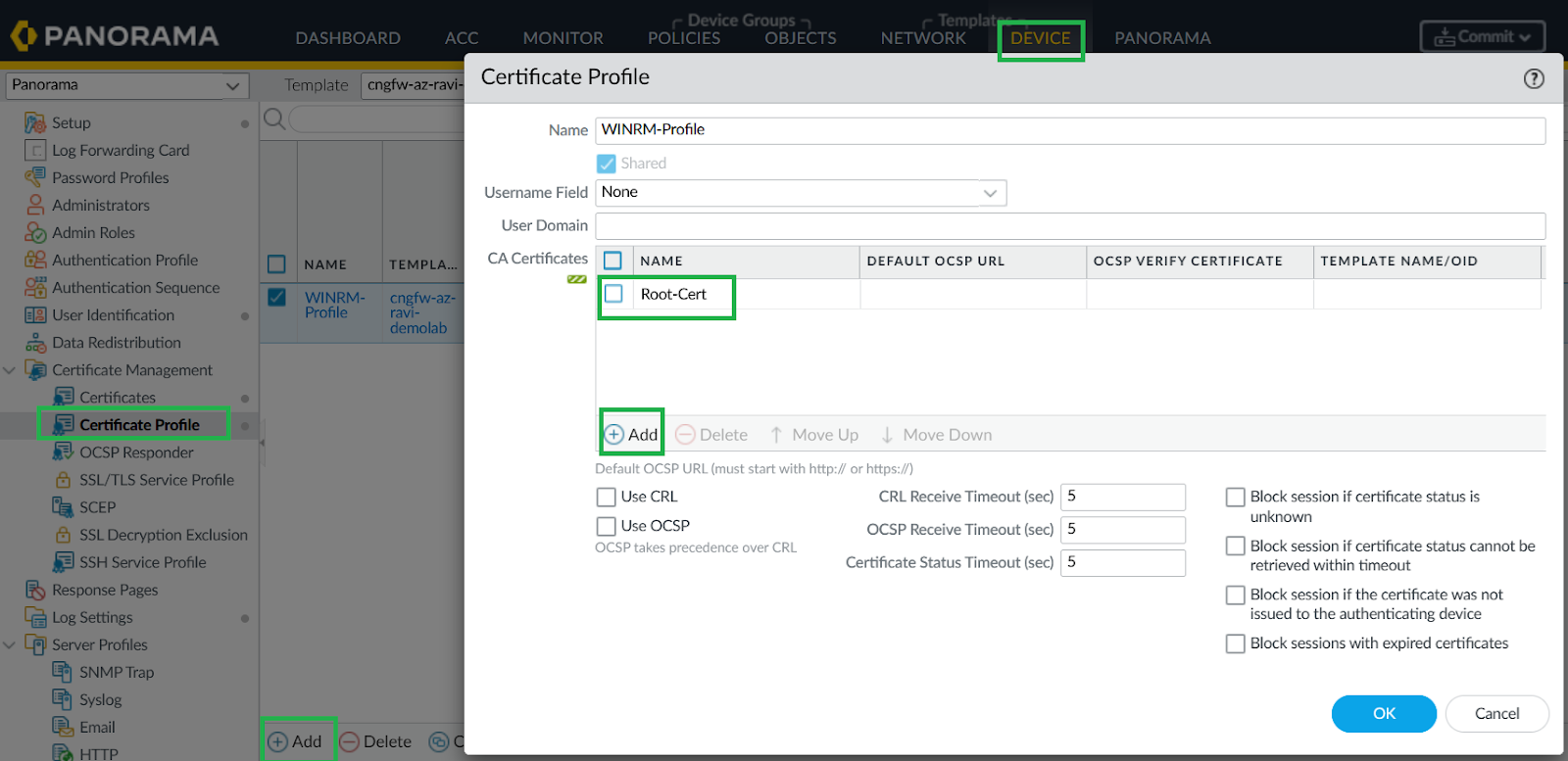This screenshot has width=1568, height=761.
Task: Enable the Use CRL checkbox
Action: point(607,498)
